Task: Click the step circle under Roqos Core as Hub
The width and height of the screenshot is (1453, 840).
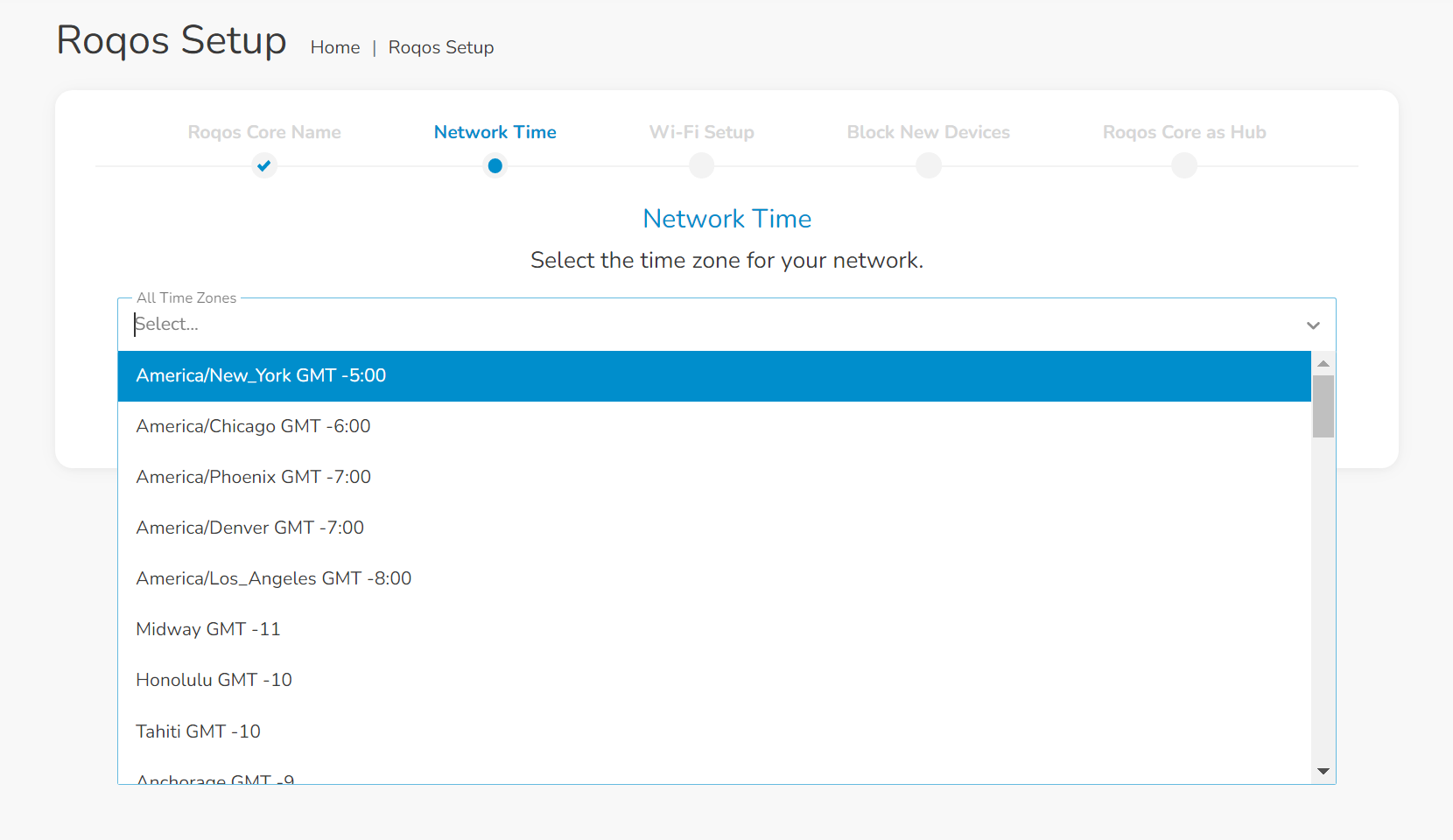Action: coord(1184,165)
